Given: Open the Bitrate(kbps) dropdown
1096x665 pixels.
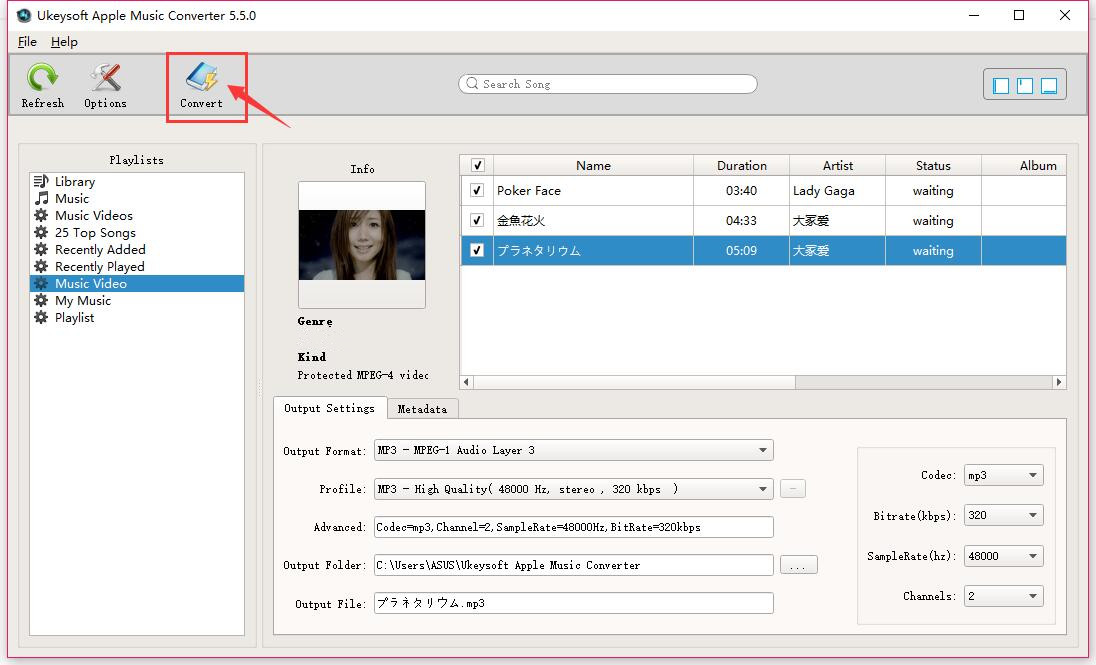Looking at the screenshot, I should pyautogui.click(x=1004, y=515).
